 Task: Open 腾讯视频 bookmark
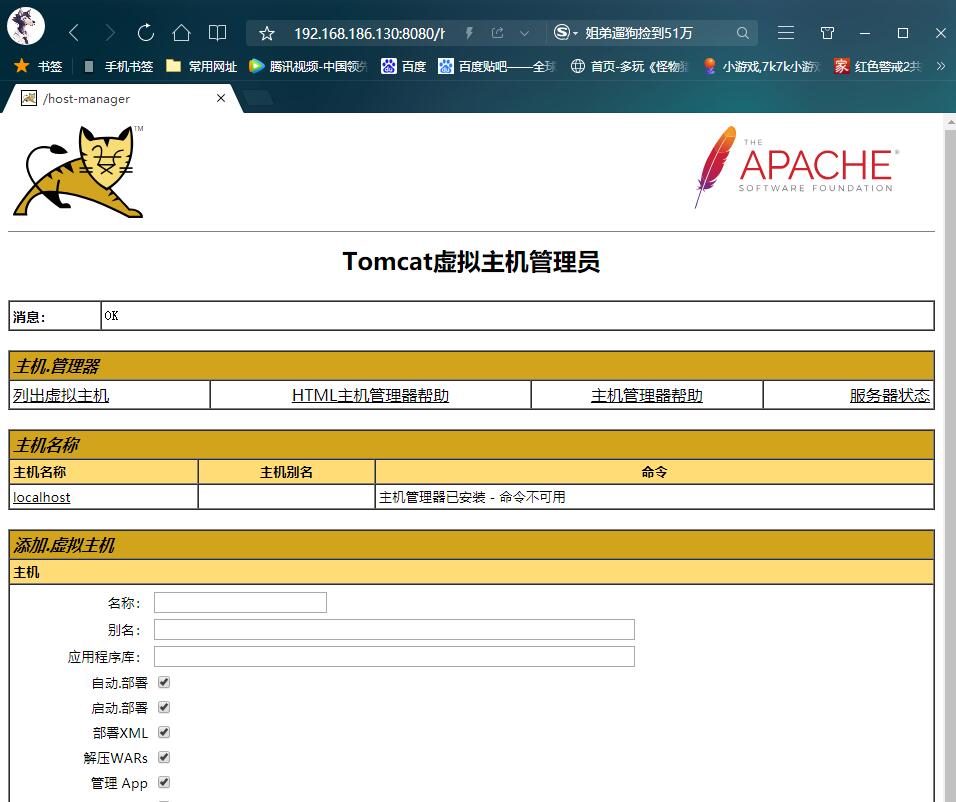tap(308, 66)
